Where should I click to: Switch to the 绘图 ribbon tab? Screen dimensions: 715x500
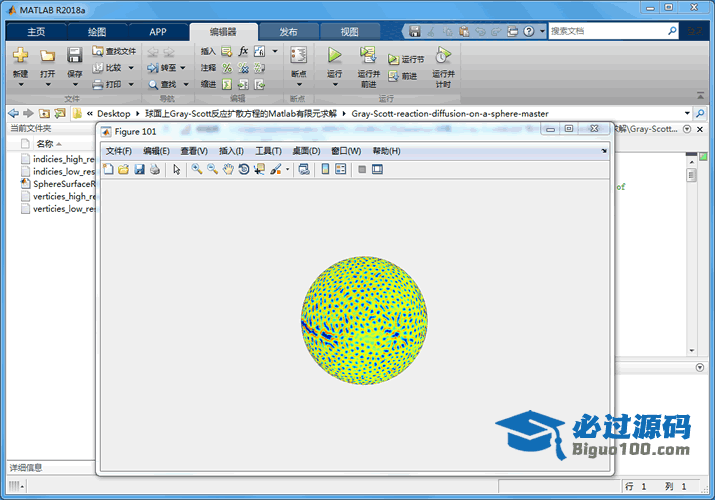point(96,32)
